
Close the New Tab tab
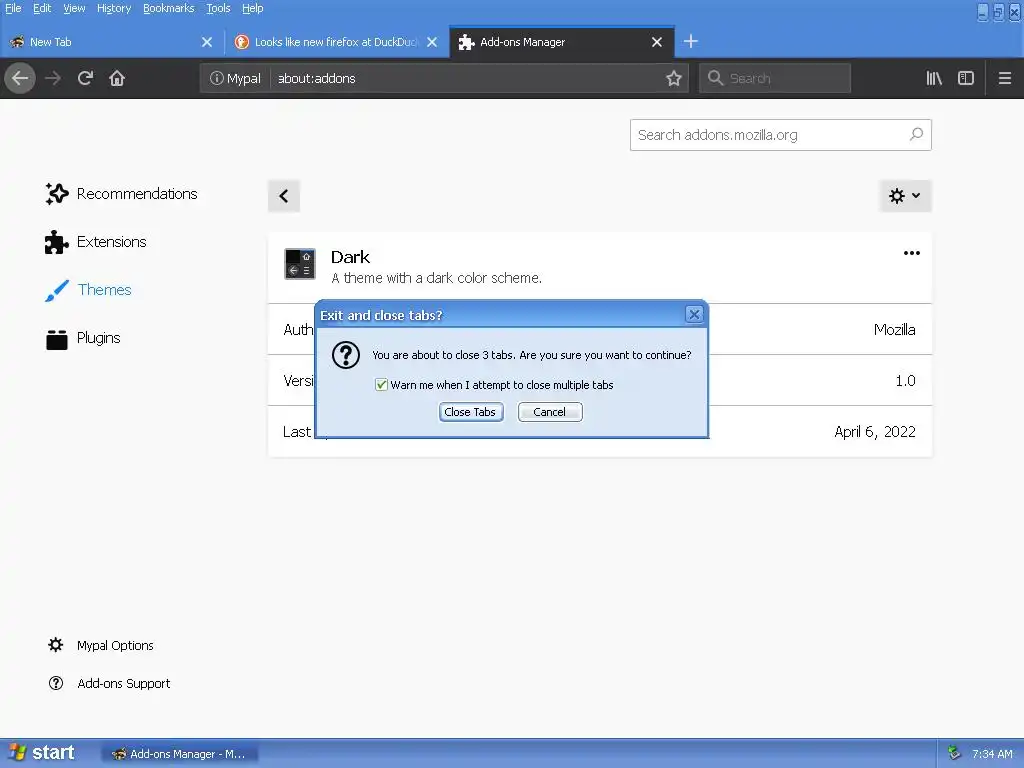207,42
